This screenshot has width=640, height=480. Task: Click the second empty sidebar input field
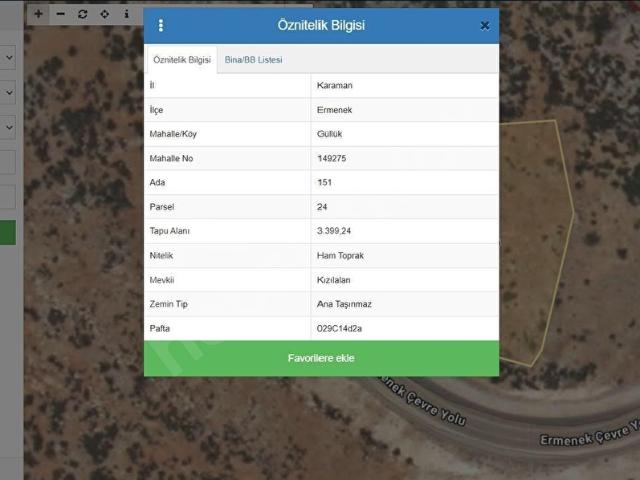[8, 197]
